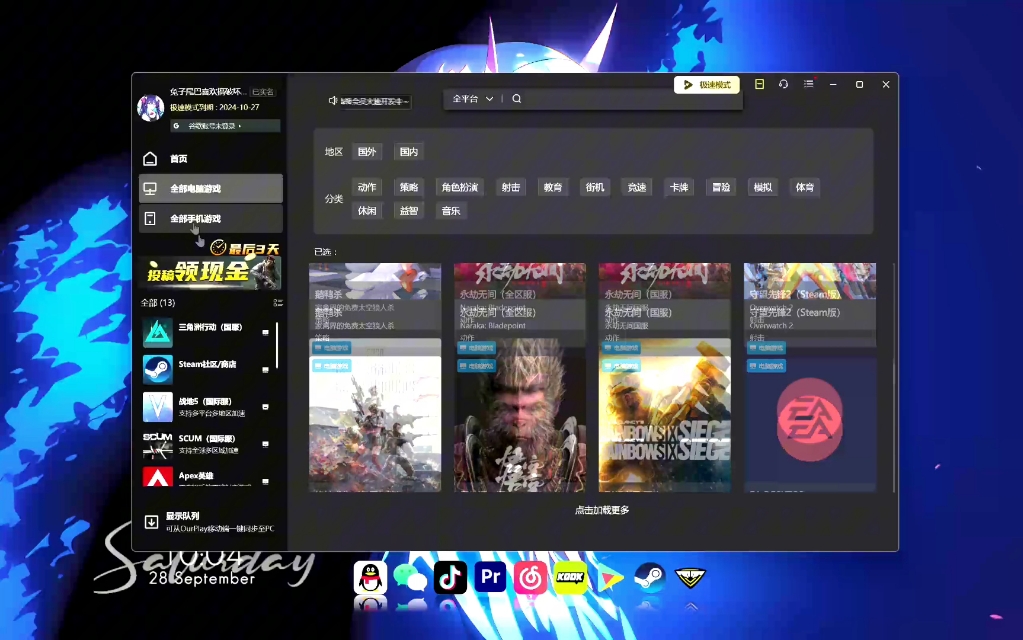Select the 休闲 category tag
Screen dimensions: 1023x640
point(367,211)
